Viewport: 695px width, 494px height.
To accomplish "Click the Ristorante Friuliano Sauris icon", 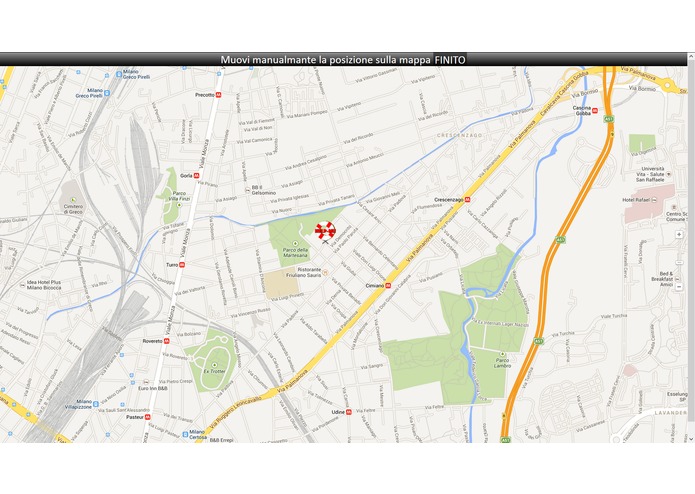I will tap(325, 272).
